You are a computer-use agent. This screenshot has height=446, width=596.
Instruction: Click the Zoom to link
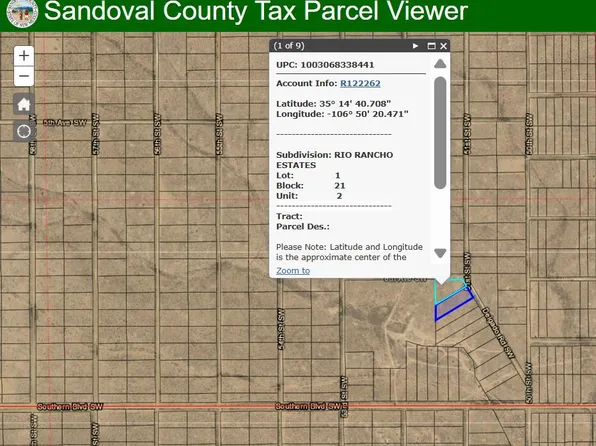tap(293, 271)
